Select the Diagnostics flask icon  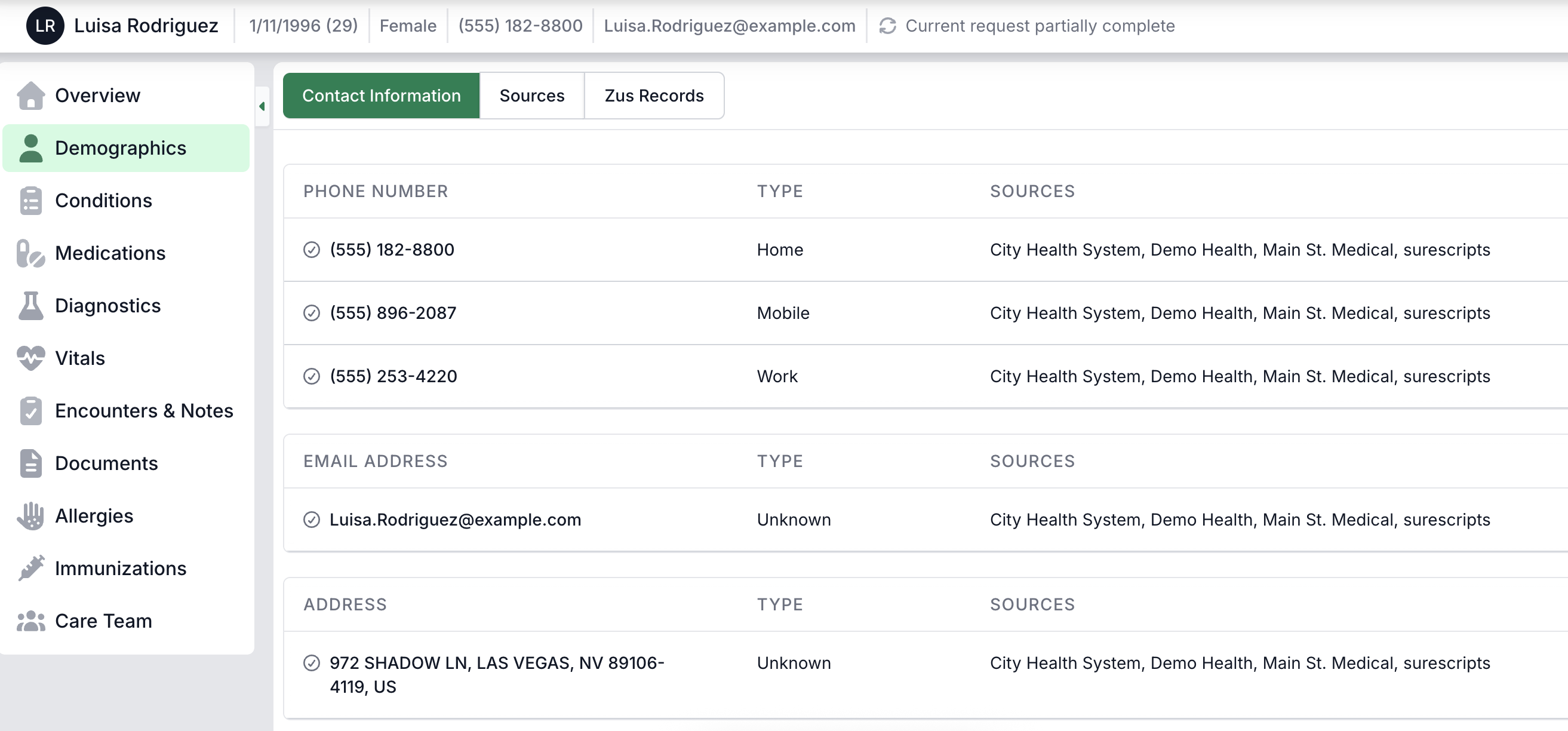tap(30, 306)
